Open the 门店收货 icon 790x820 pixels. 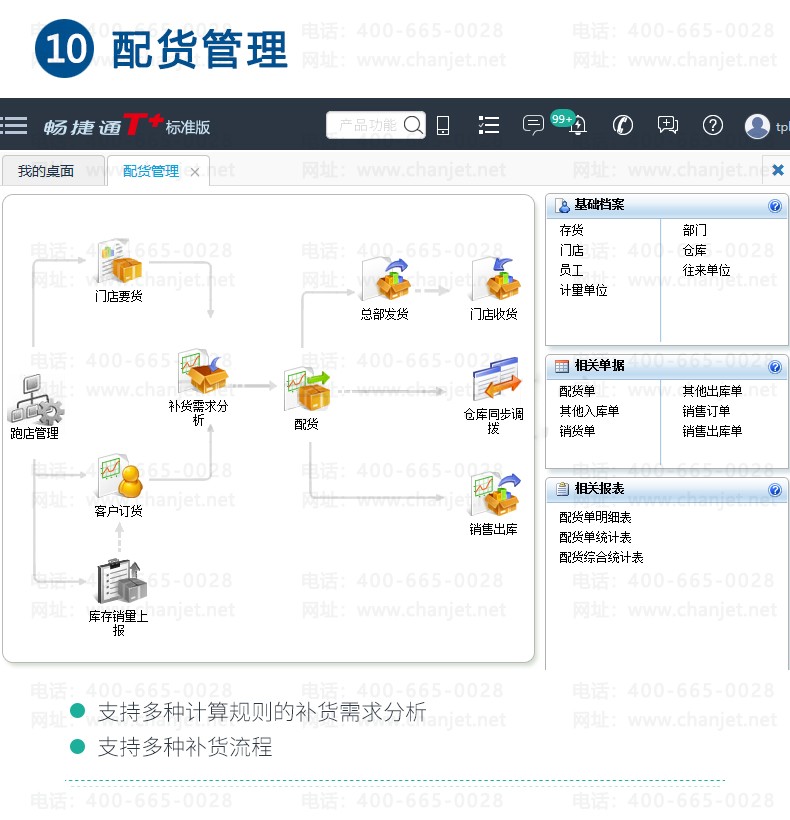click(x=495, y=280)
